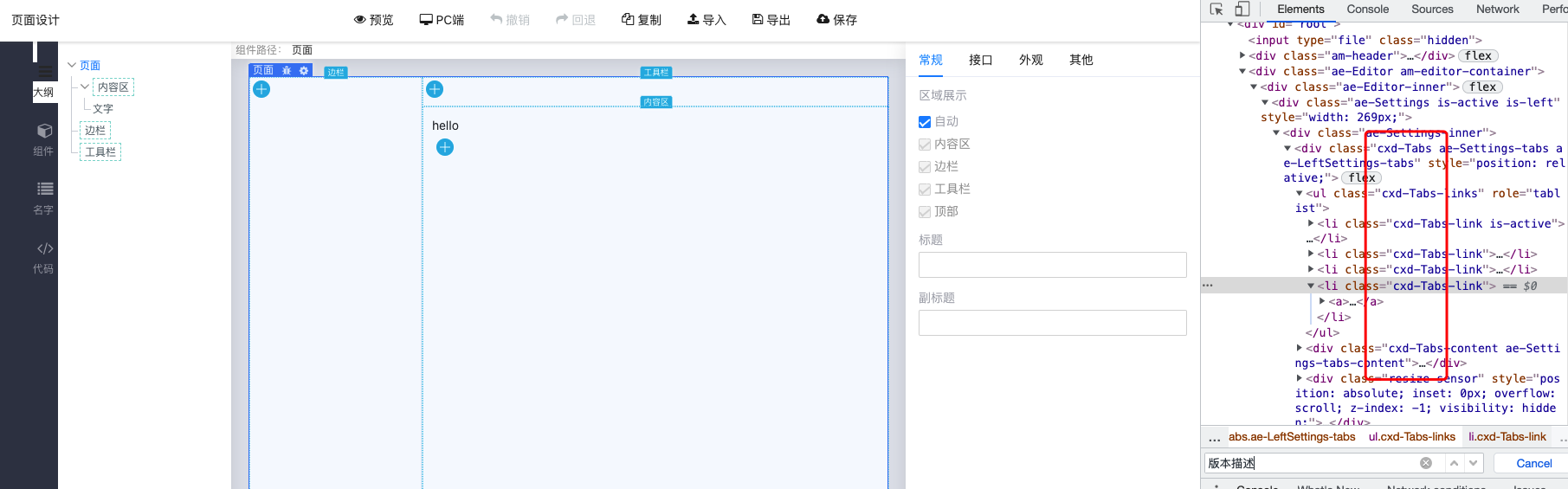The height and width of the screenshot is (489, 1568).
Task: Click flex badge next to ae-Editor-inner
Action: [x=1482, y=87]
